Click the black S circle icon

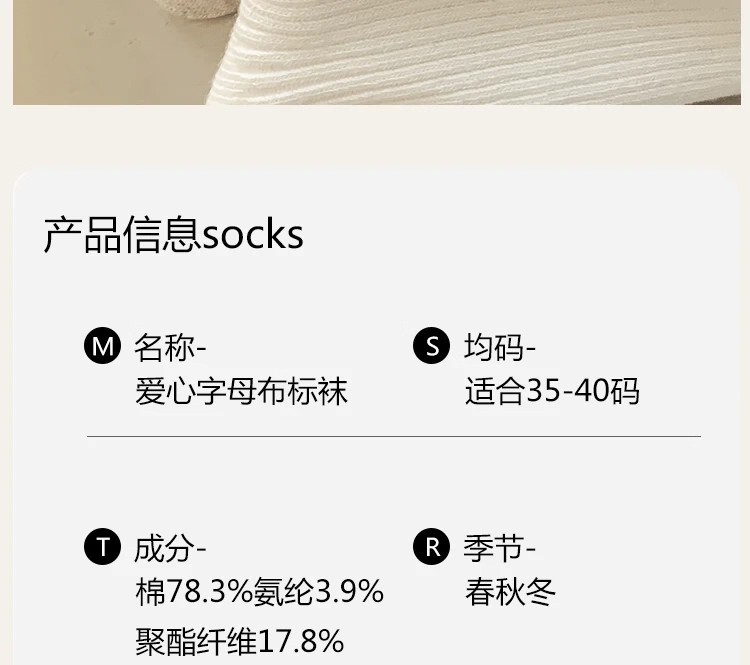point(432,347)
